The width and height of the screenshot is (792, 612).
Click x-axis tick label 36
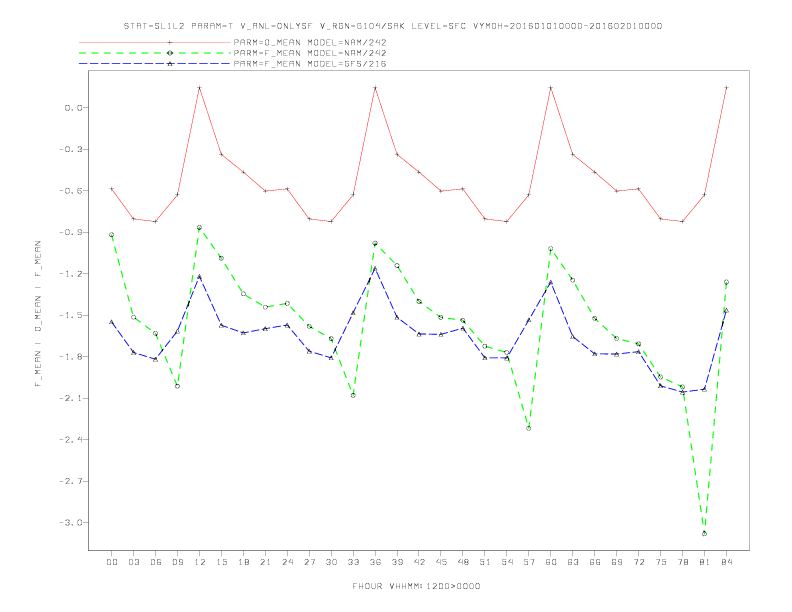coord(375,562)
